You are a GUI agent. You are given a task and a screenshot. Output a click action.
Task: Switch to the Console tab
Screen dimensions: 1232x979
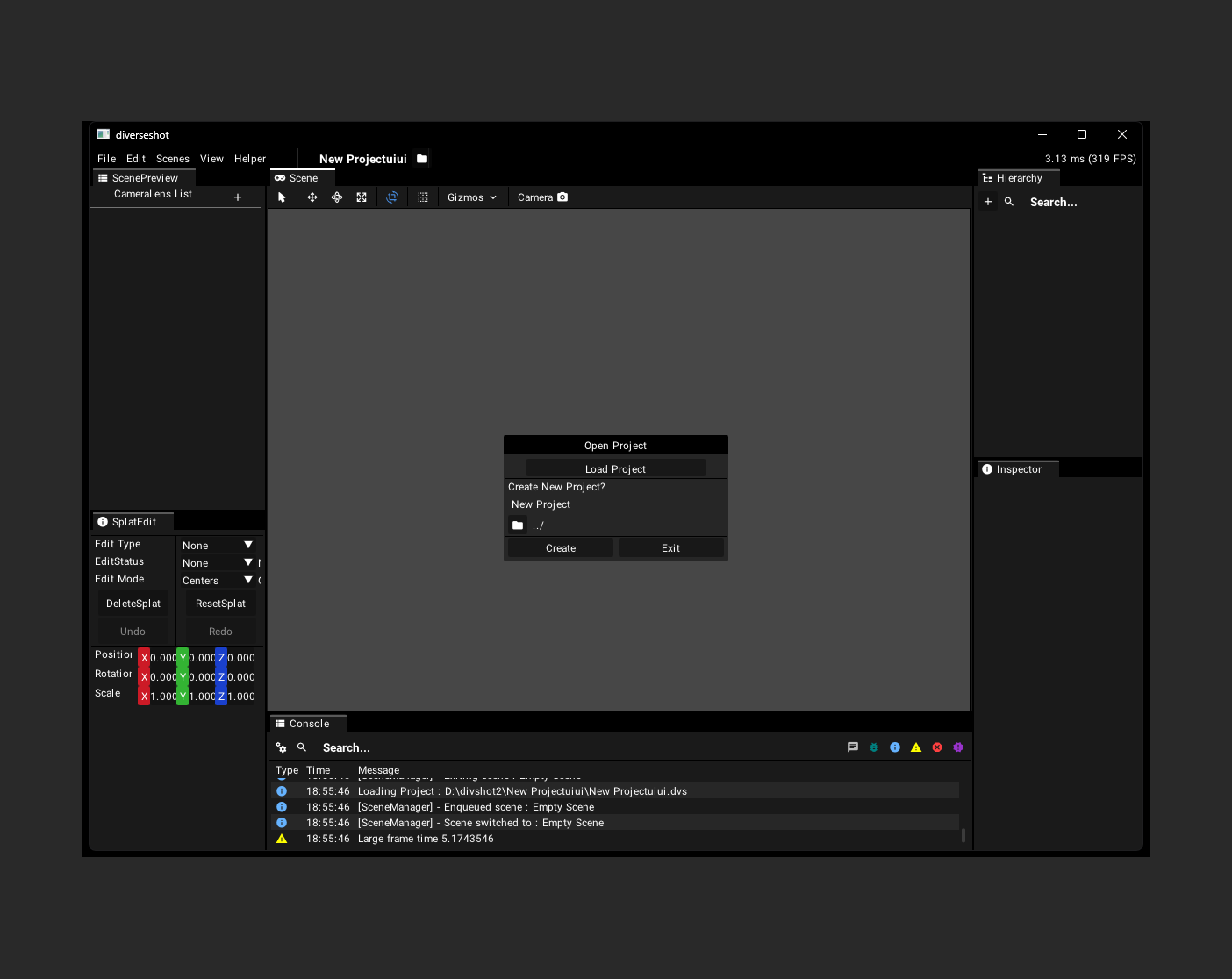coord(308,724)
